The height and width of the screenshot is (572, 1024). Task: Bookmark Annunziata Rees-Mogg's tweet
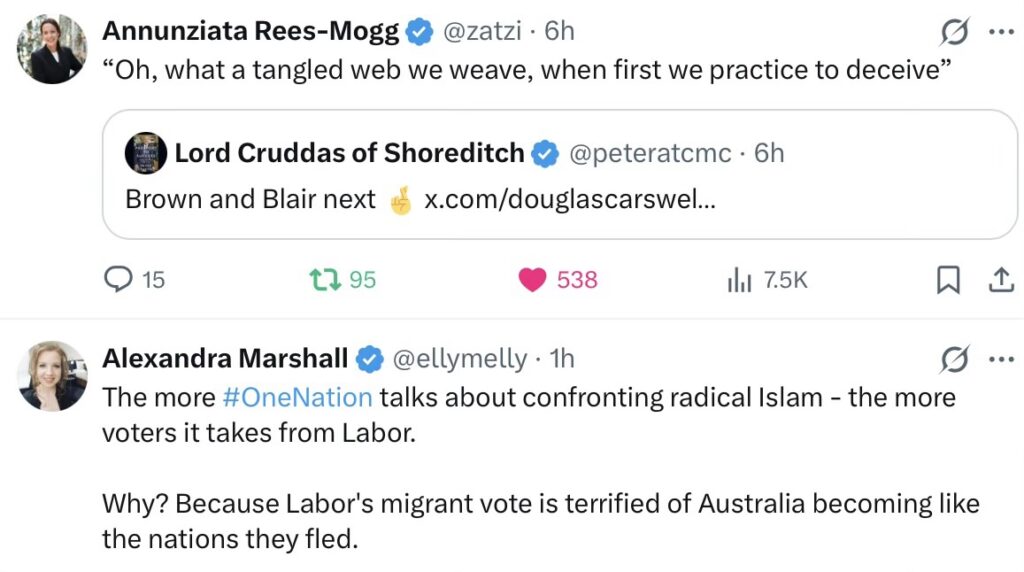click(x=947, y=281)
